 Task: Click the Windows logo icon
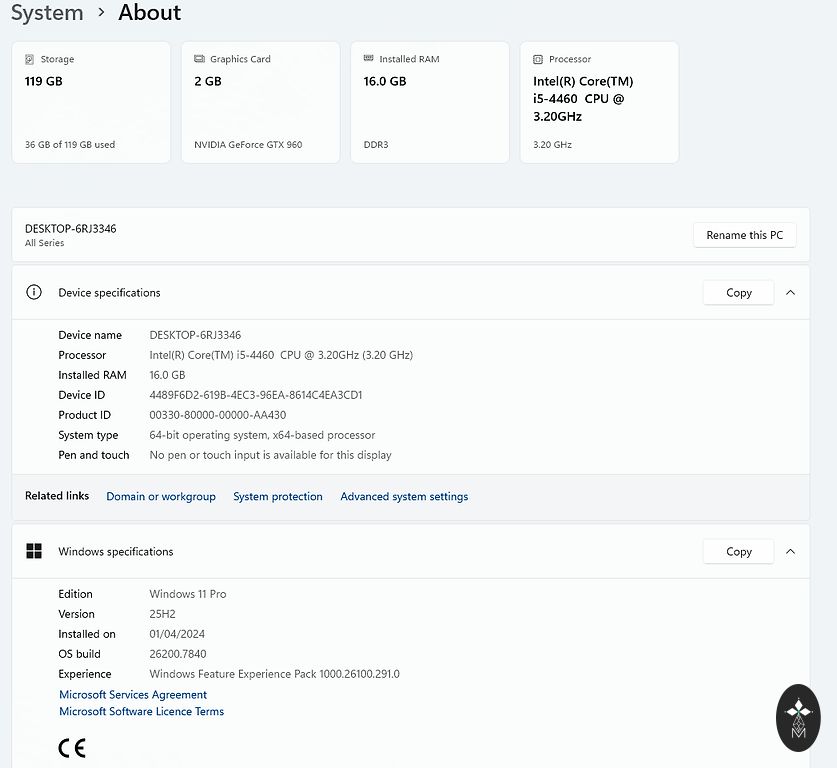coord(34,552)
